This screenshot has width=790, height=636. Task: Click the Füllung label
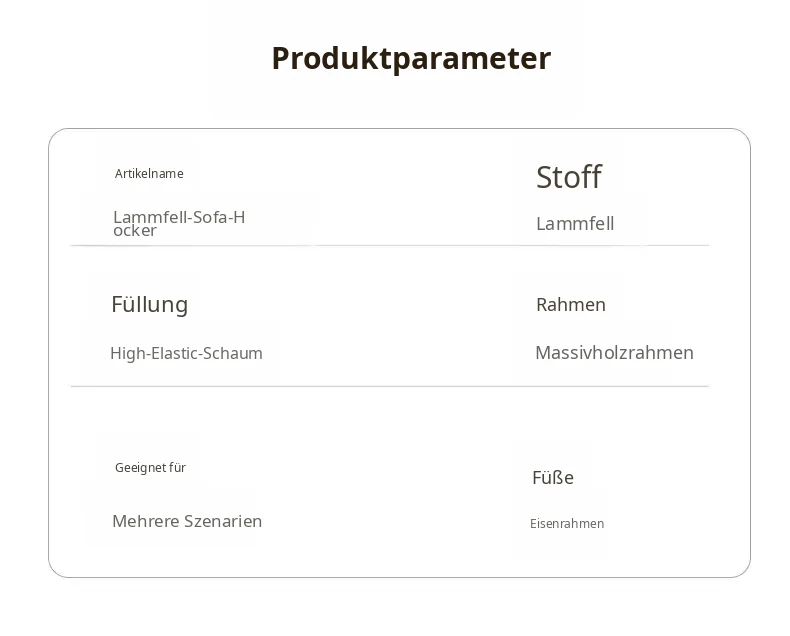click(150, 304)
